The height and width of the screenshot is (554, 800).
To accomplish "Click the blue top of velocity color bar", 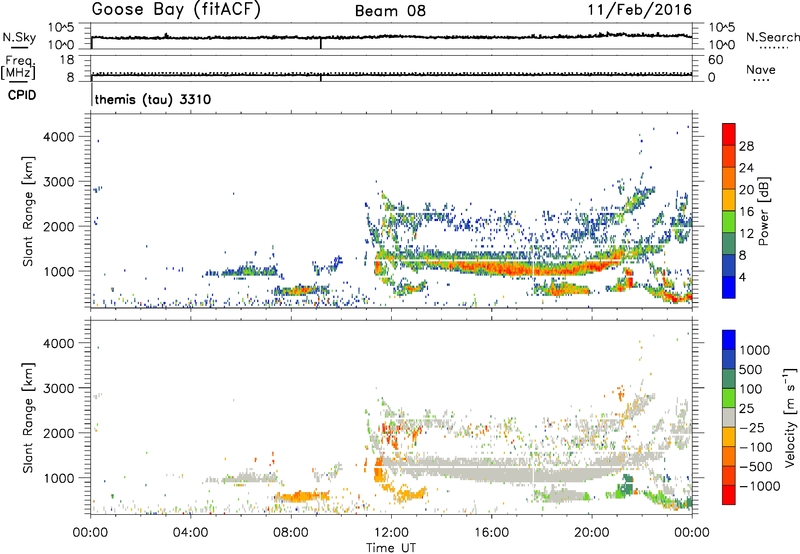I will [x=729, y=340].
